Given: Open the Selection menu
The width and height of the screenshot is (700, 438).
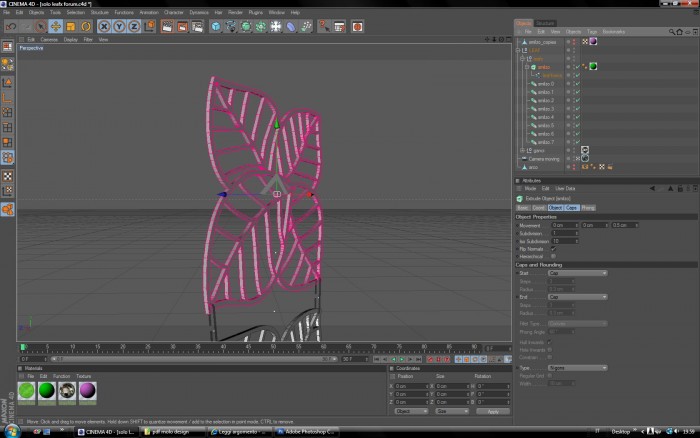Looking at the screenshot, I should (x=75, y=13).
